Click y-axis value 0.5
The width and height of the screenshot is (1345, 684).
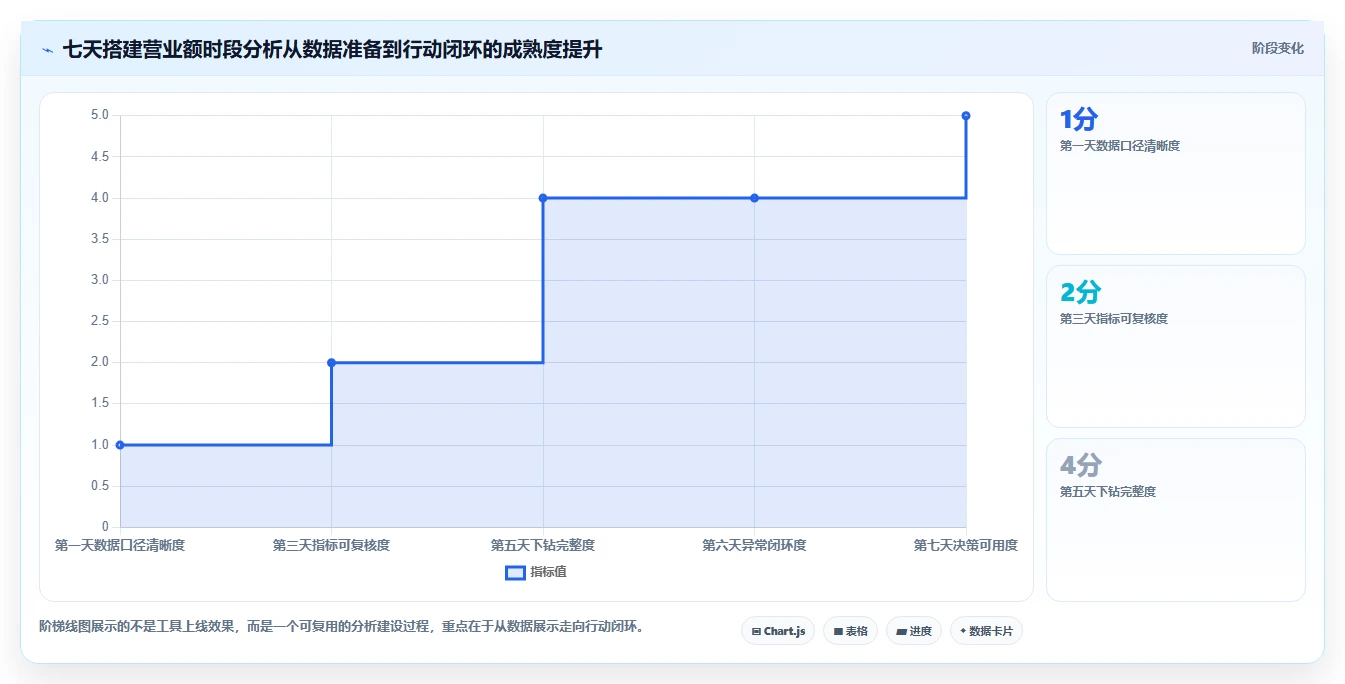pos(99,486)
